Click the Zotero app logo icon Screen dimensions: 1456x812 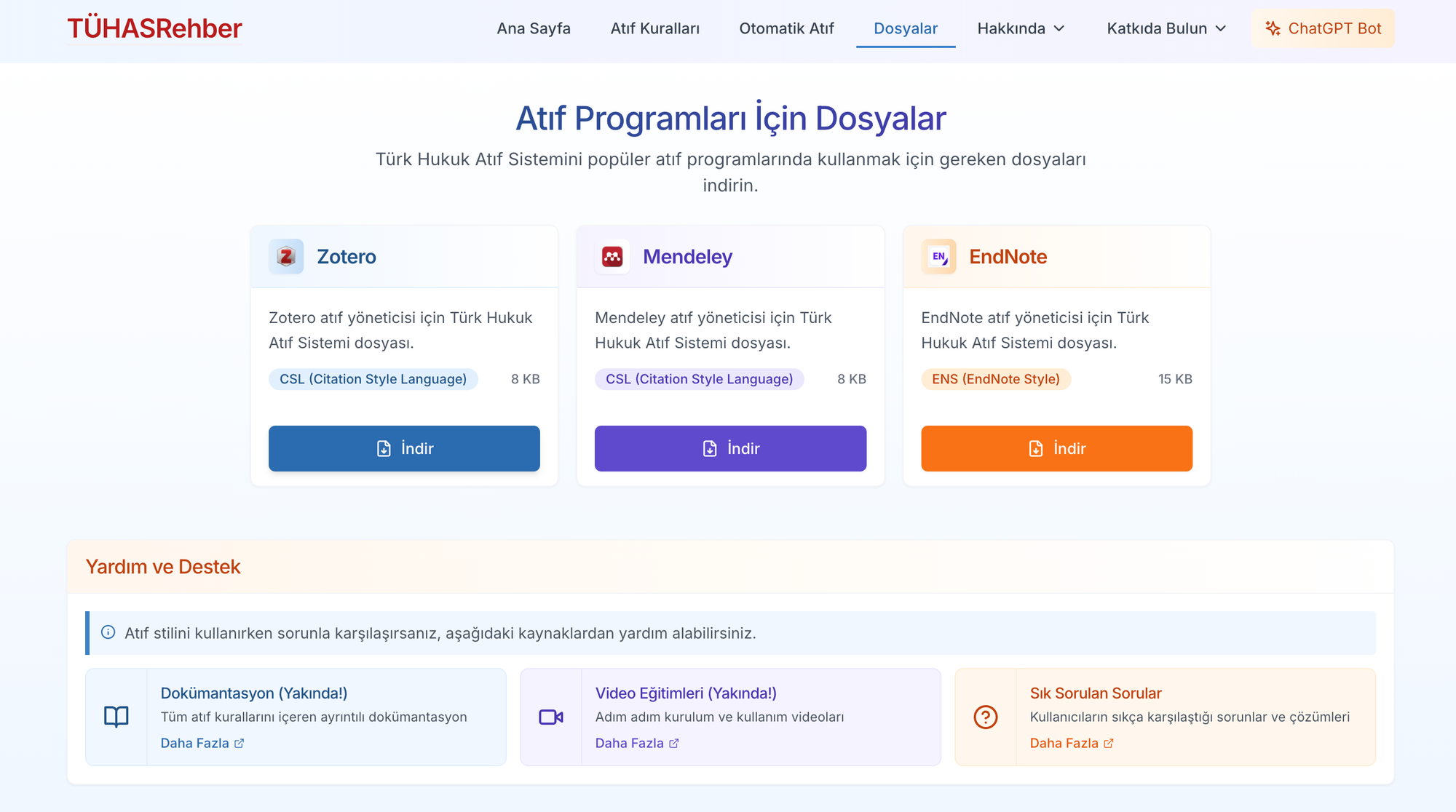coord(286,256)
